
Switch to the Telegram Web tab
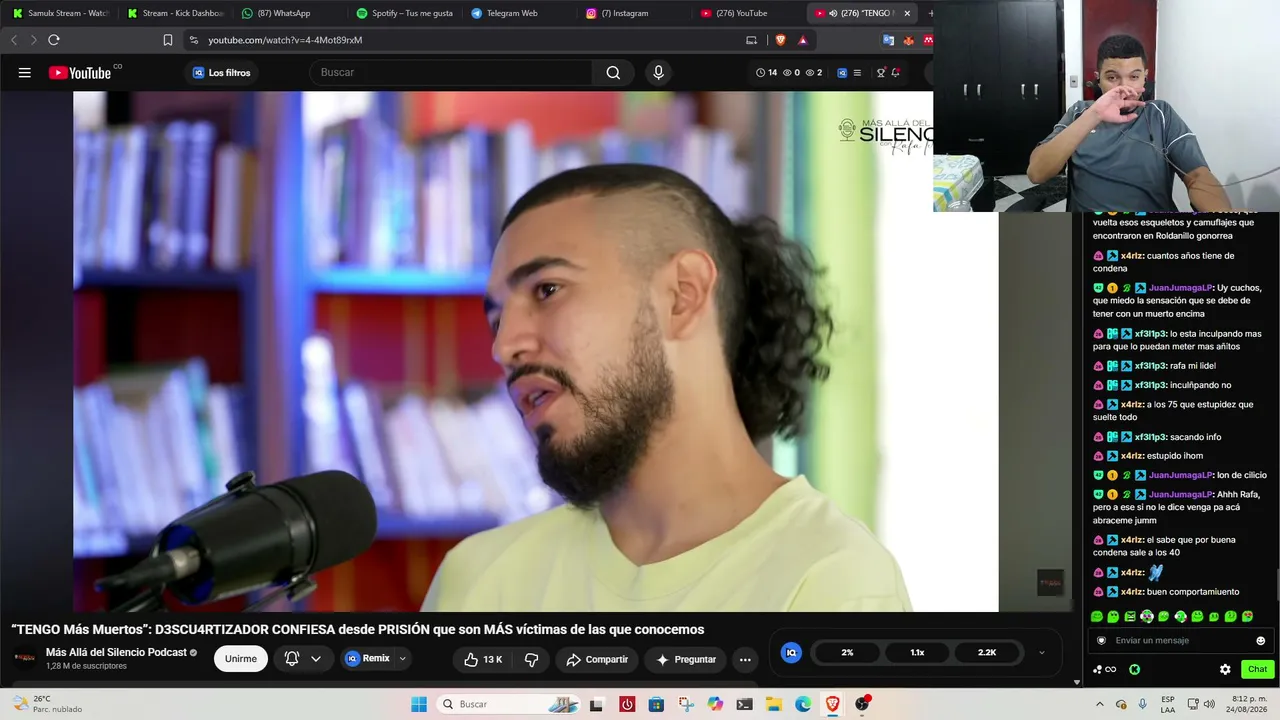tap(519, 13)
